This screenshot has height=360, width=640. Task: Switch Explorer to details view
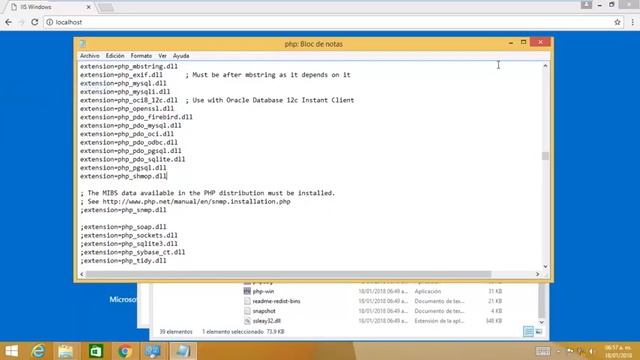[x=528, y=332]
